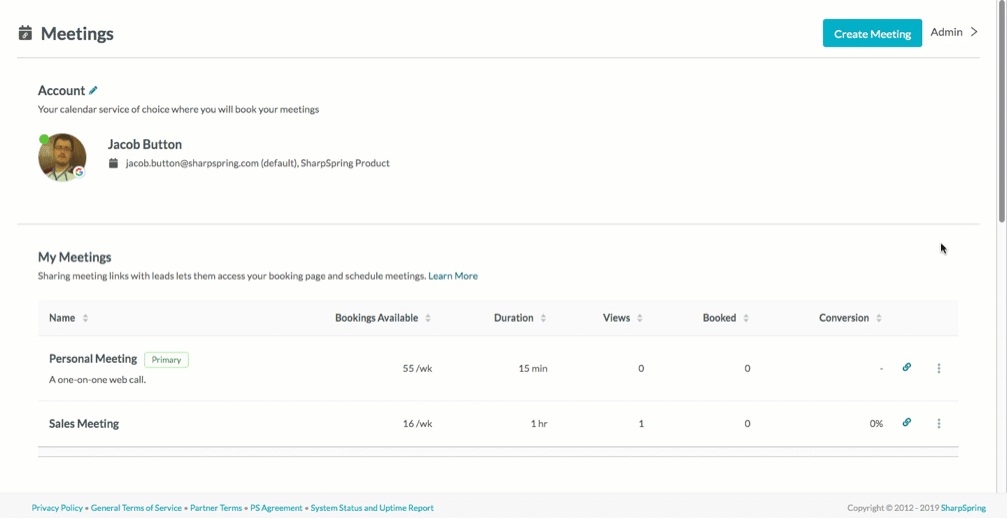Screen dimensions: 1007x518
Task: Click the Create Meeting button
Action: coord(872,33)
